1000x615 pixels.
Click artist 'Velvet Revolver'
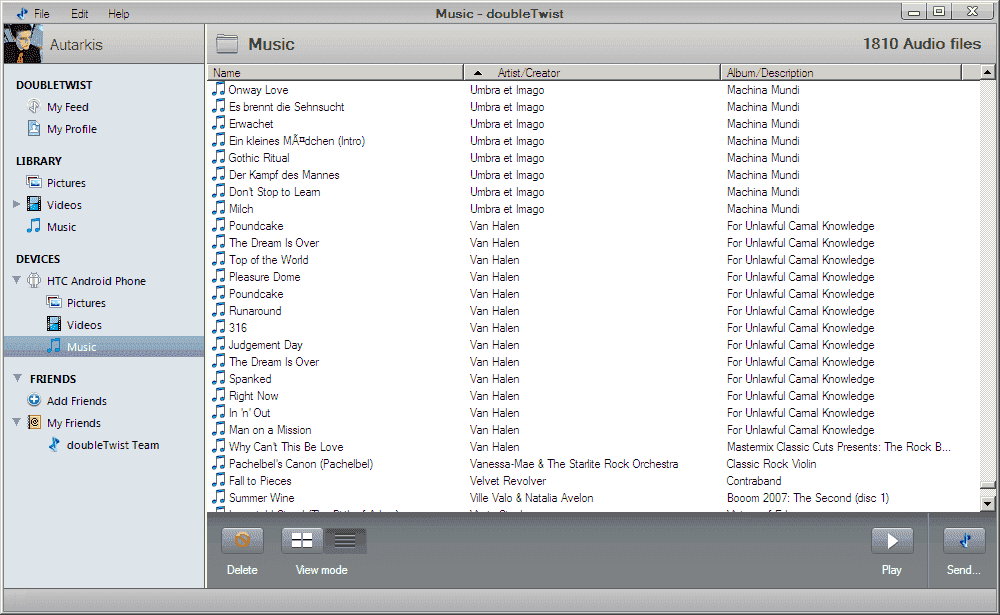pyautogui.click(x=508, y=481)
